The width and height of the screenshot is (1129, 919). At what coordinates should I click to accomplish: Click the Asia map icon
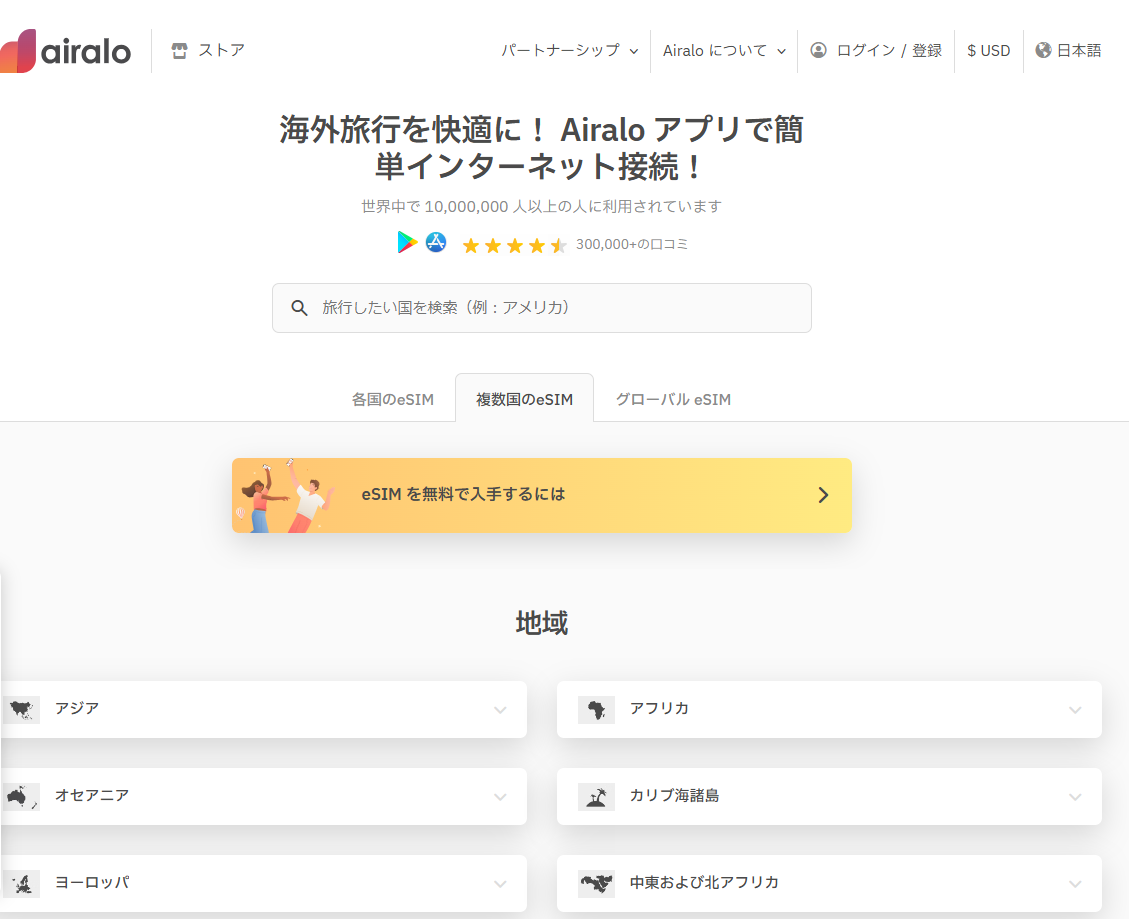pos(21,710)
